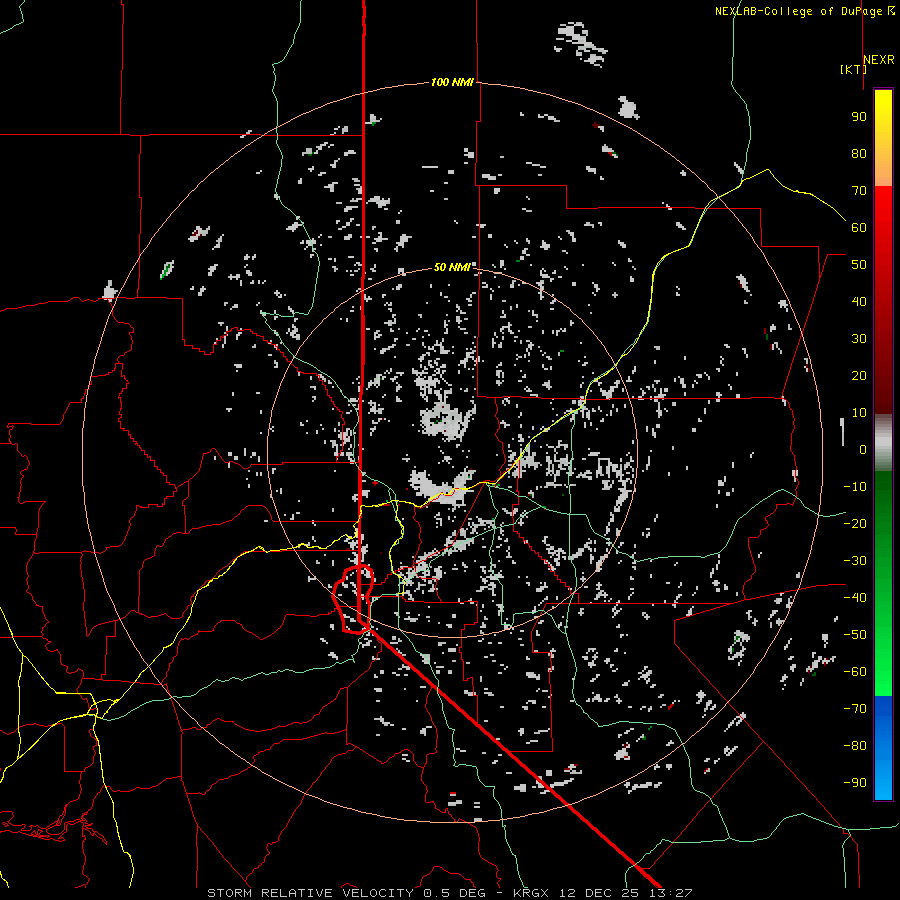This screenshot has height=900, width=900.
Task: Click the -90 value on velocity scale
Action: 855,783
